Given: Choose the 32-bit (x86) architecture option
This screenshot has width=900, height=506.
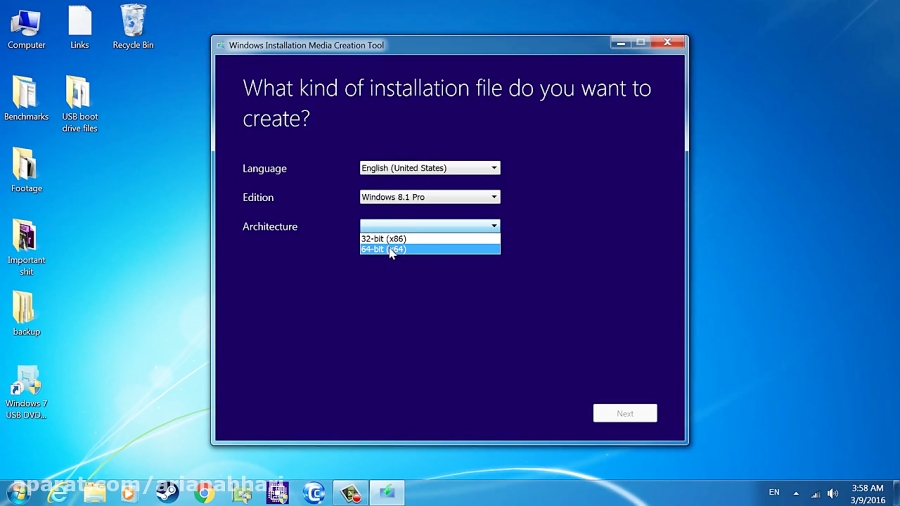Looking at the screenshot, I should (430, 239).
